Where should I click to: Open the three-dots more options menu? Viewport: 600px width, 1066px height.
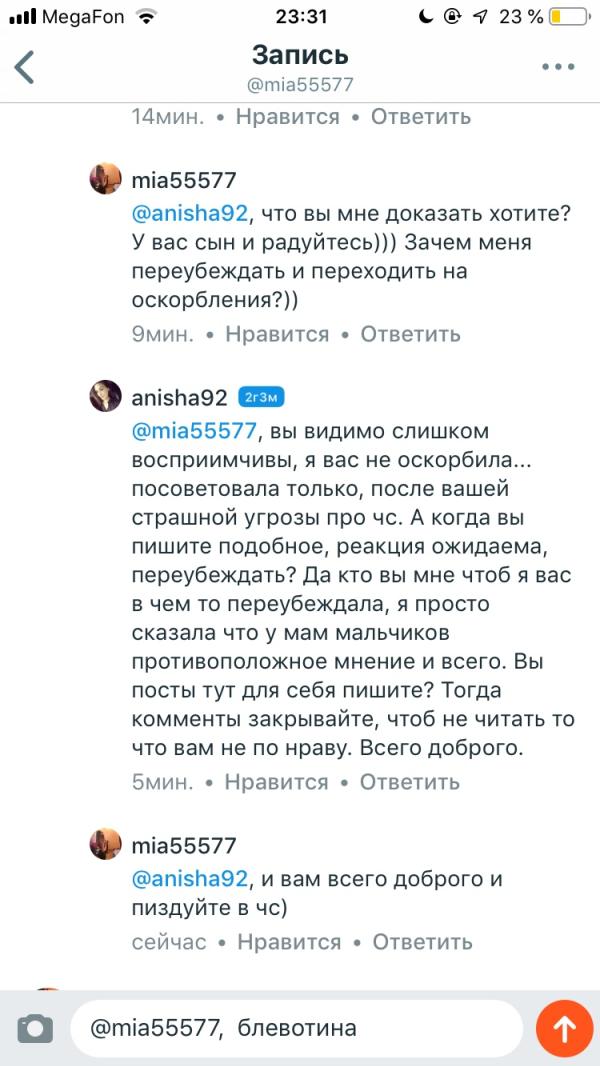click(558, 67)
